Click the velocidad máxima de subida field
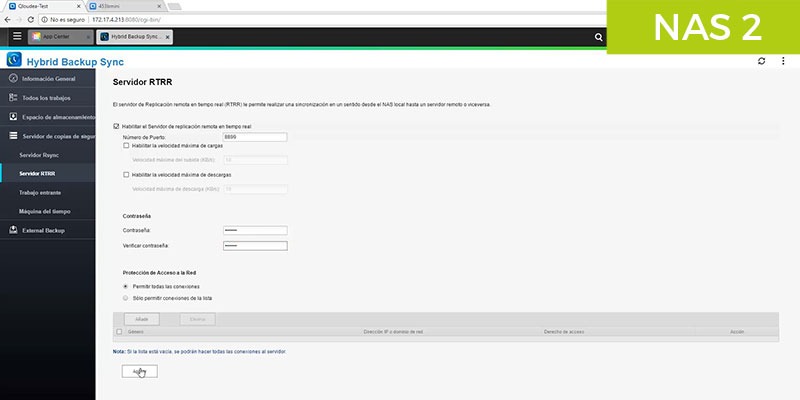 255,160
